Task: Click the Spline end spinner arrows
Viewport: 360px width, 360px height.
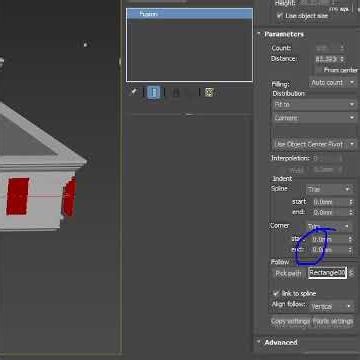Action: tap(350, 212)
